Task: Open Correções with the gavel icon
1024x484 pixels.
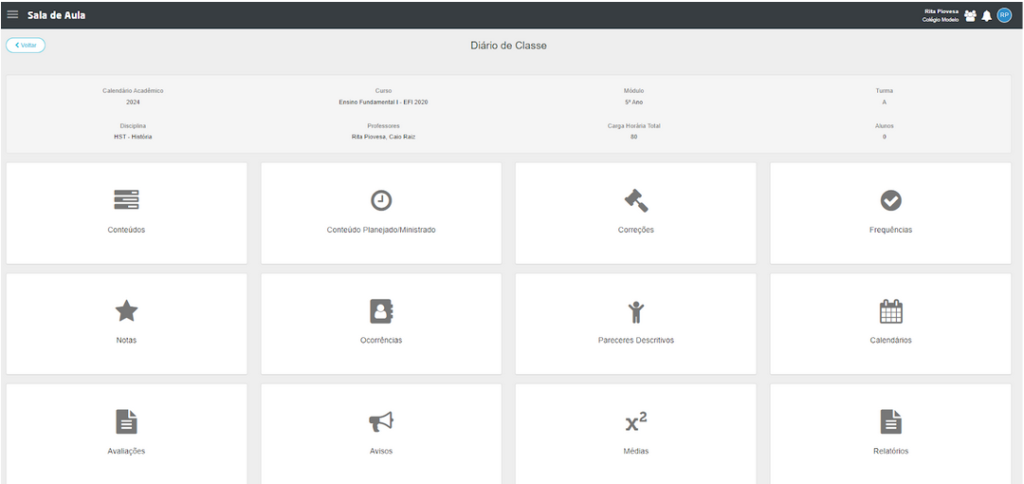Action: [x=635, y=200]
